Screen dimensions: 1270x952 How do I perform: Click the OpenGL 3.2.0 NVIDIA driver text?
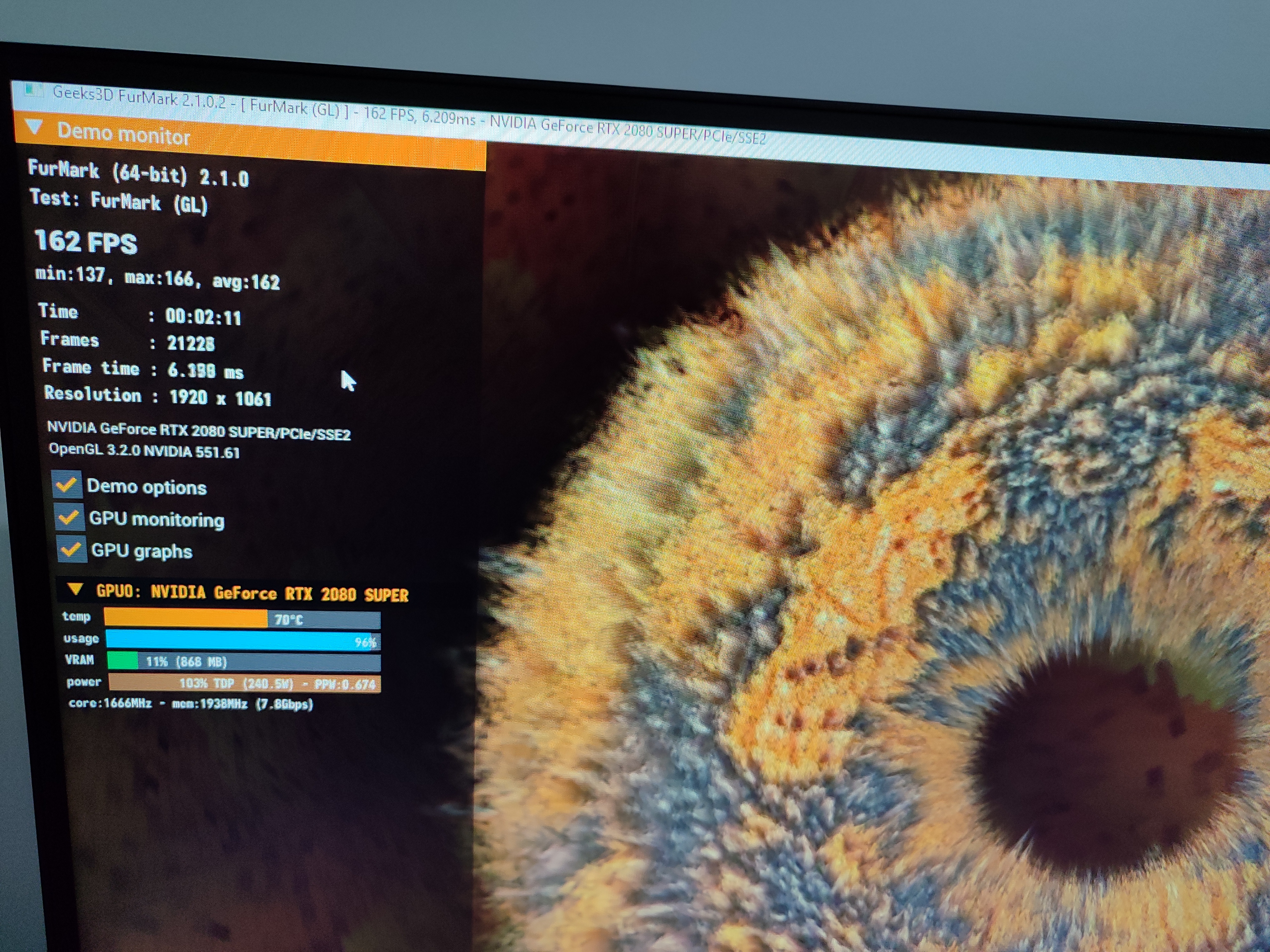click(x=144, y=451)
